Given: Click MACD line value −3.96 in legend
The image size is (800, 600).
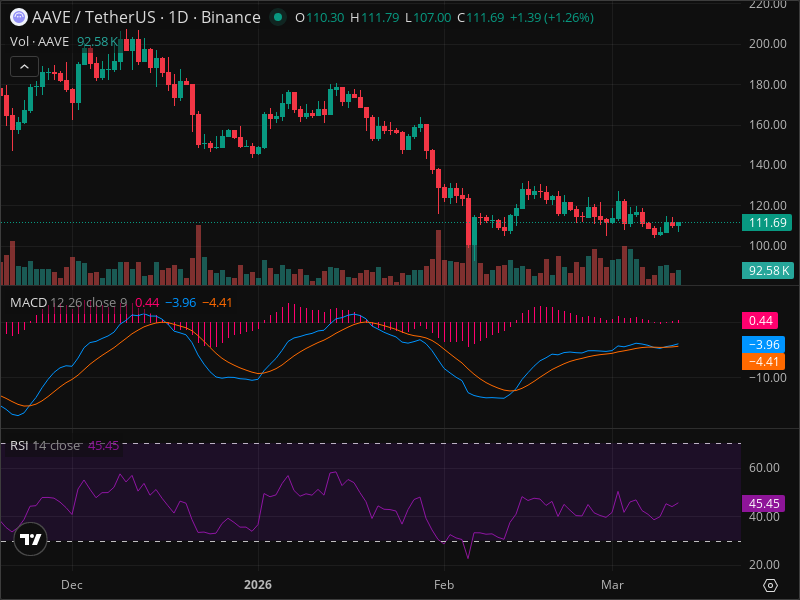Looking at the screenshot, I should click(181, 303).
